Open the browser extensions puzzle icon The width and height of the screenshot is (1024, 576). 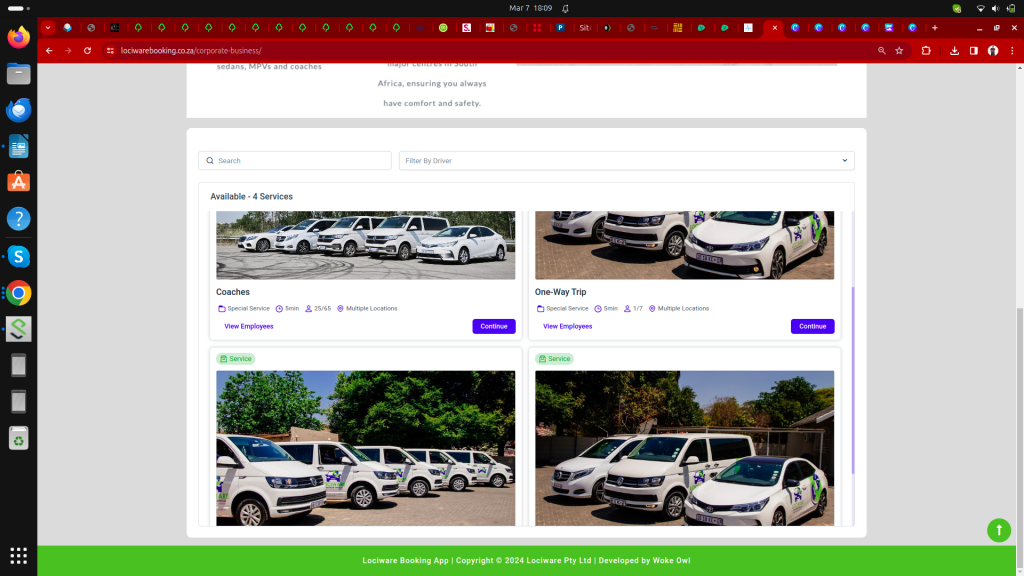pos(926,50)
